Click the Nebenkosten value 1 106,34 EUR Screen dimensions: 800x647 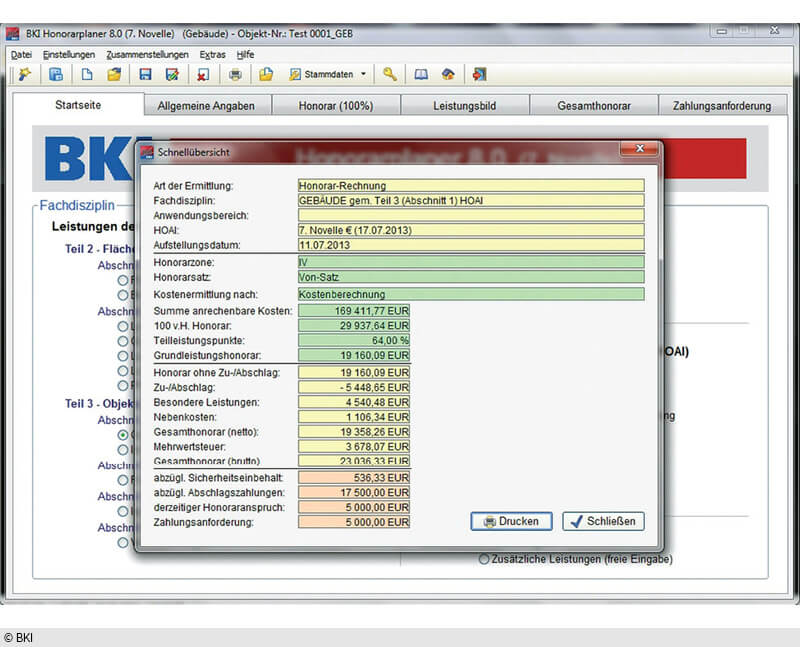(354, 417)
